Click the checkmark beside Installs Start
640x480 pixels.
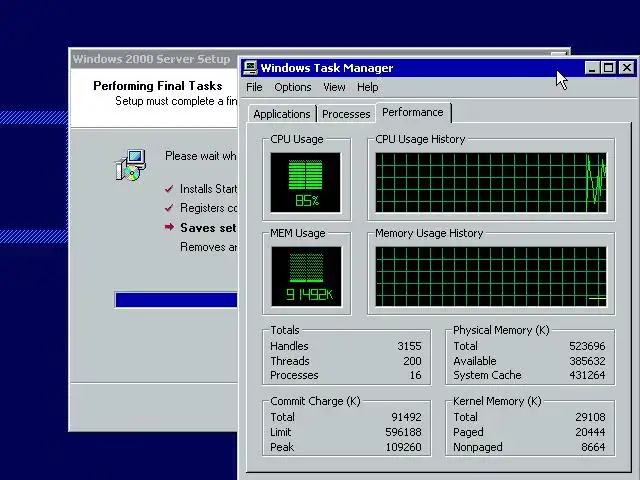(169, 189)
